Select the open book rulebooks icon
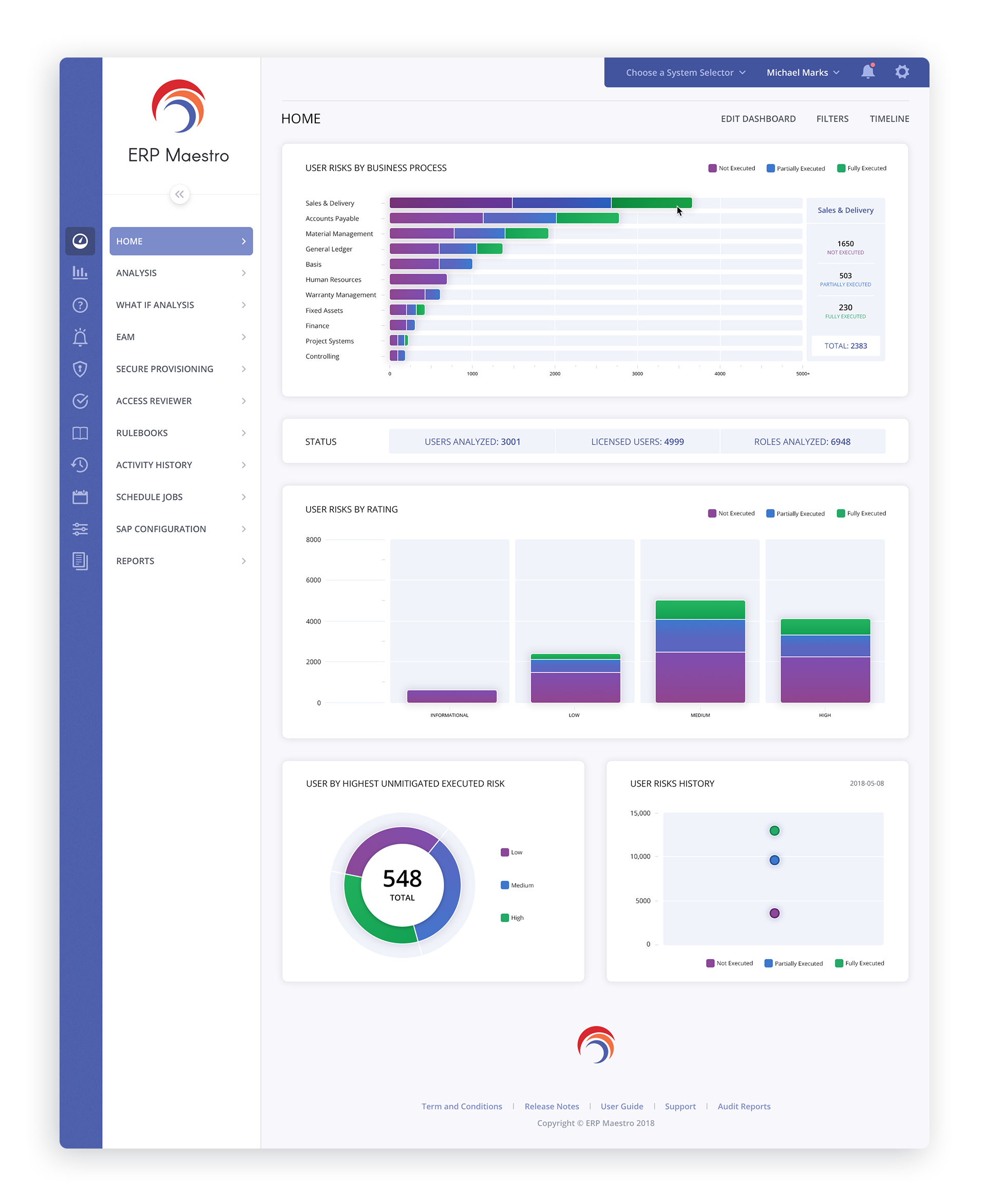 coord(80,433)
